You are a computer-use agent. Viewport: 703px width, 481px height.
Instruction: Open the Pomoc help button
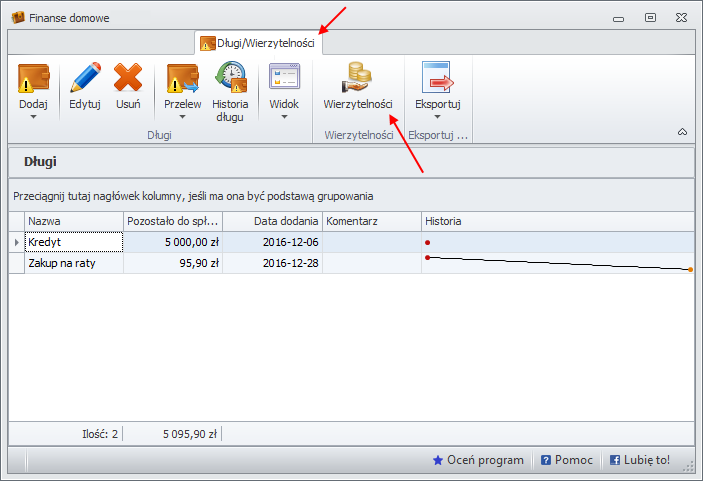pyautogui.click(x=566, y=460)
